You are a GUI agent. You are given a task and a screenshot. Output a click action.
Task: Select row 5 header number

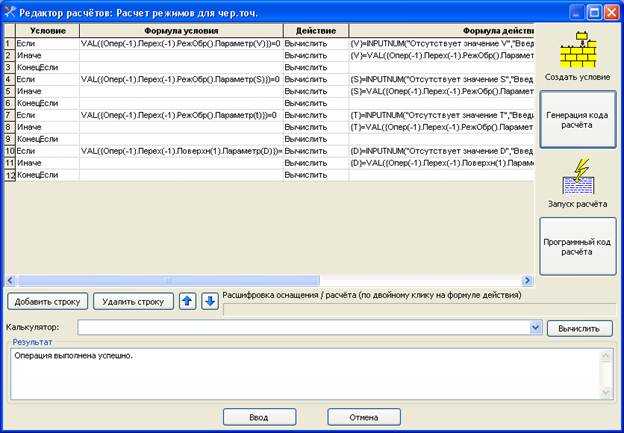10,91
